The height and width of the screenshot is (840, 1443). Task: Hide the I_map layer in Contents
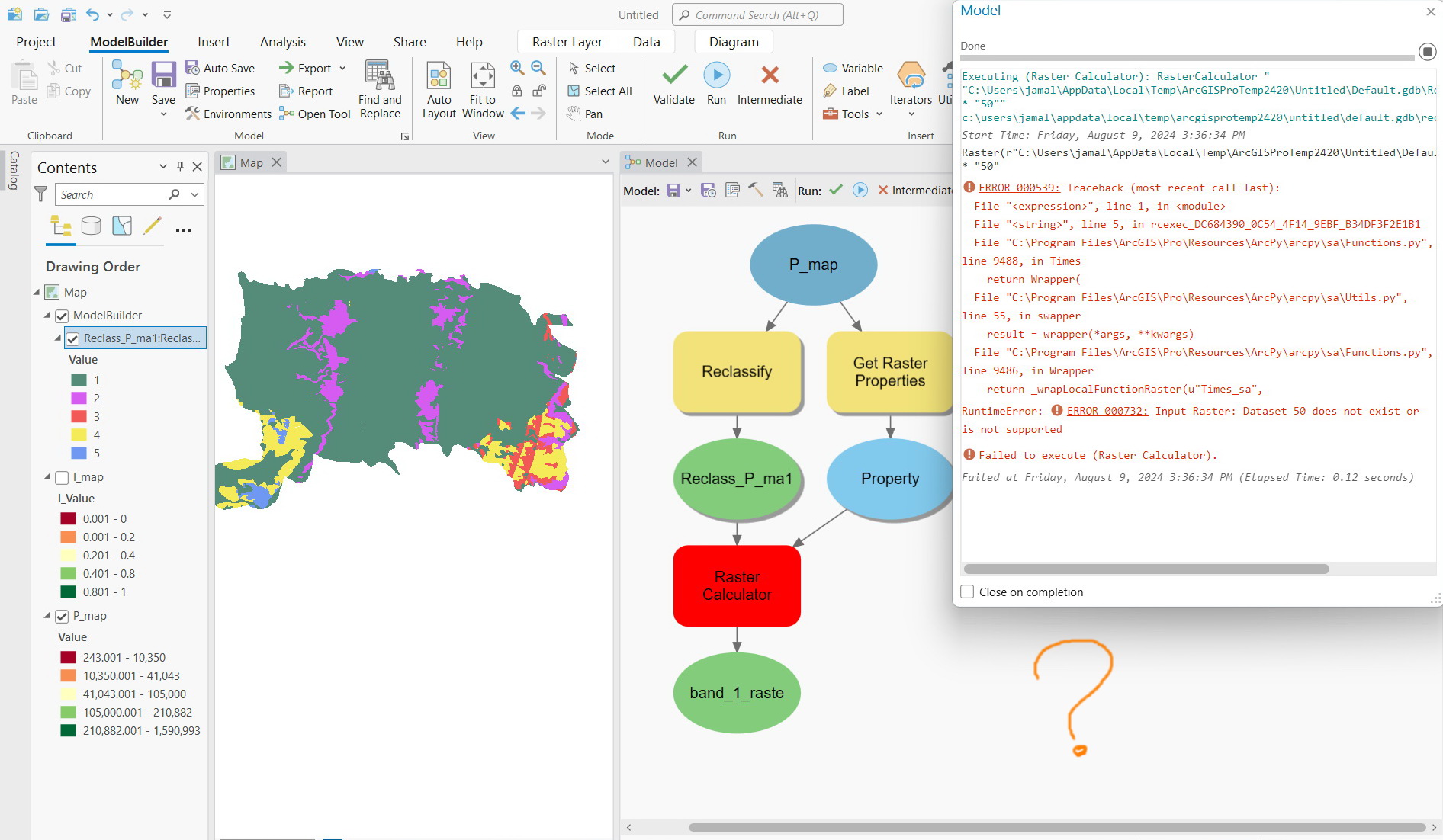point(62,477)
